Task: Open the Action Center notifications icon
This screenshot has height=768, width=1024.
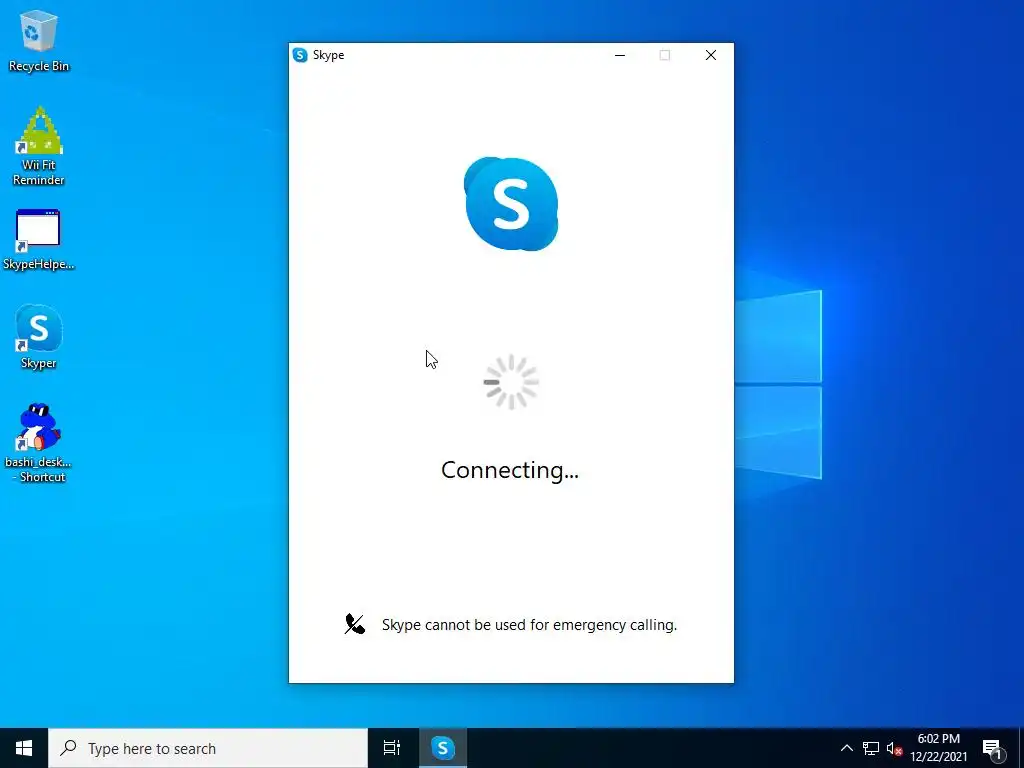Action: pyautogui.click(x=993, y=748)
